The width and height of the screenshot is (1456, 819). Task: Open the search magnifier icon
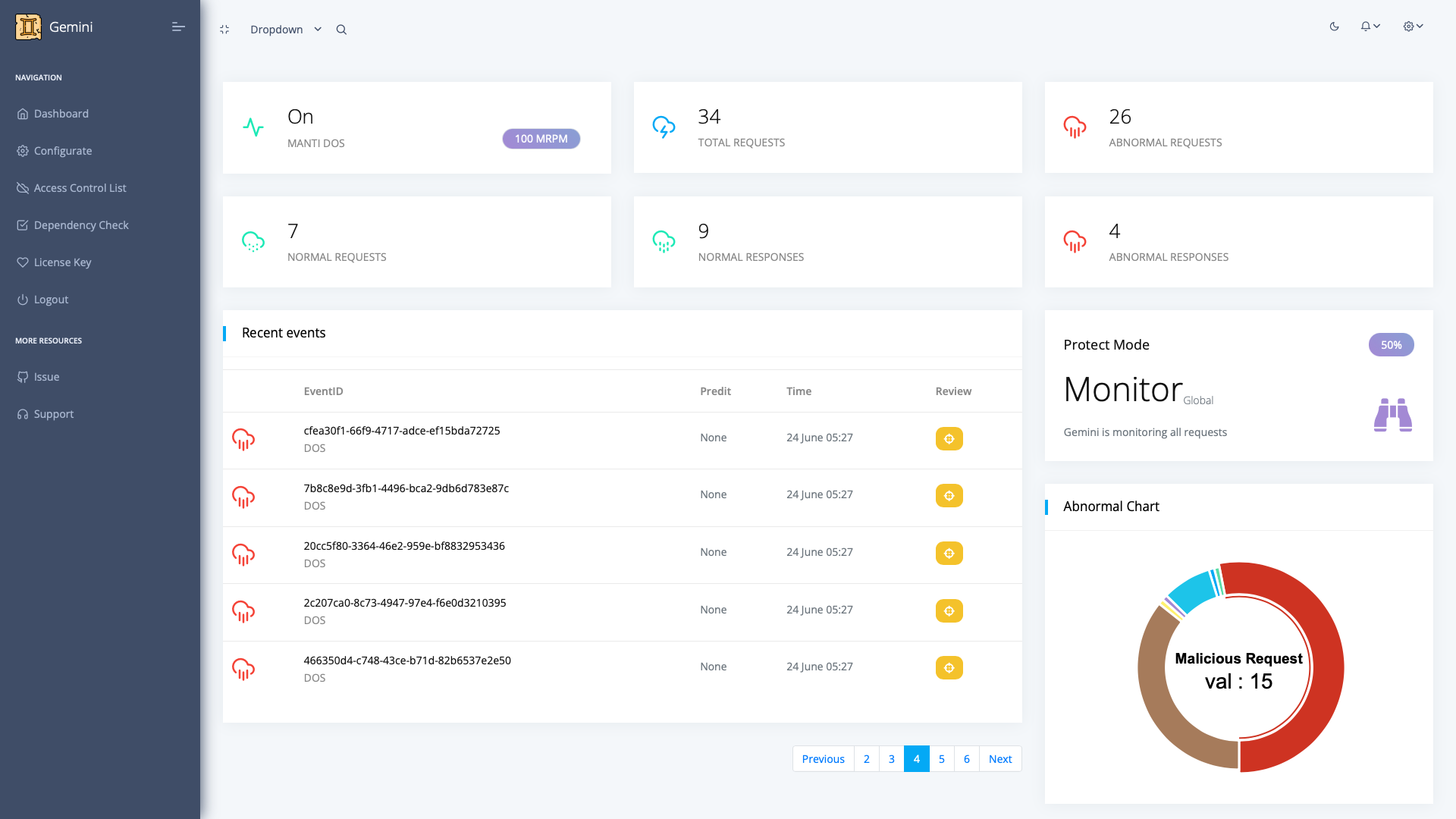click(341, 30)
